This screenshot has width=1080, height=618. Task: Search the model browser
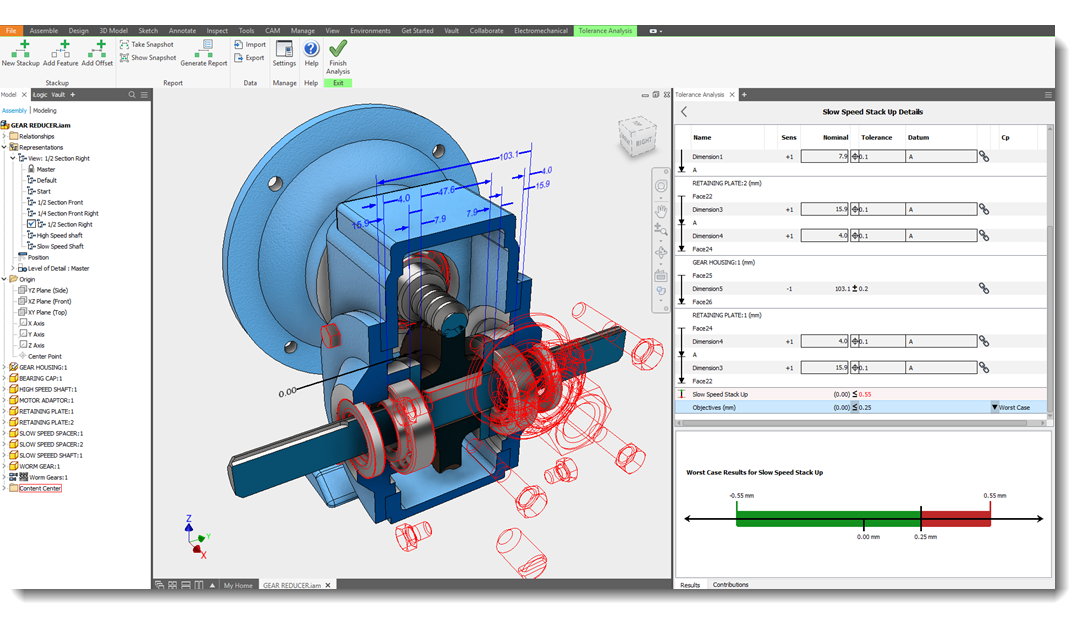coord(132,94)
